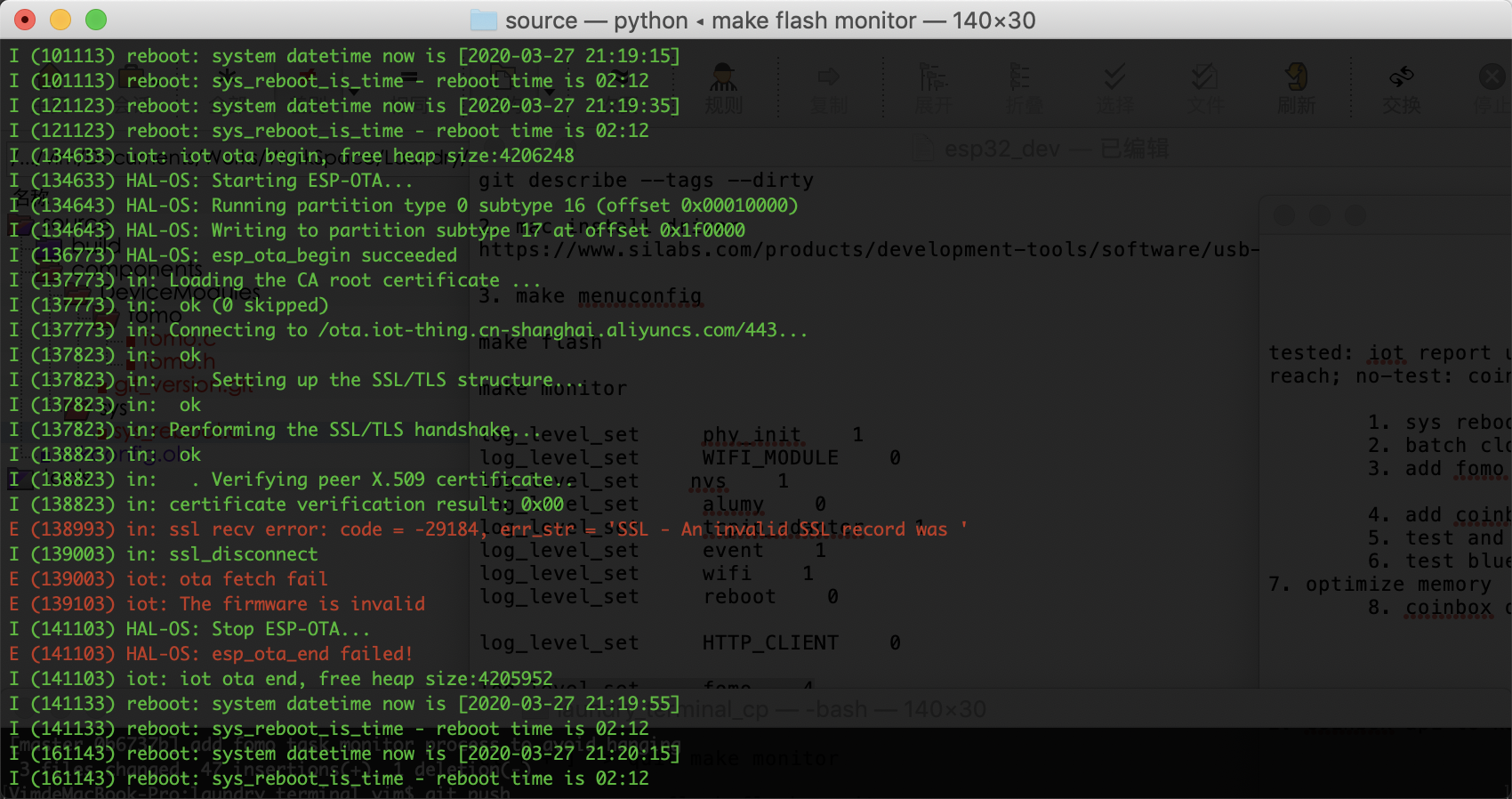Click the Stop (停止) icon in background toolbar

[x=1492, y=77]
